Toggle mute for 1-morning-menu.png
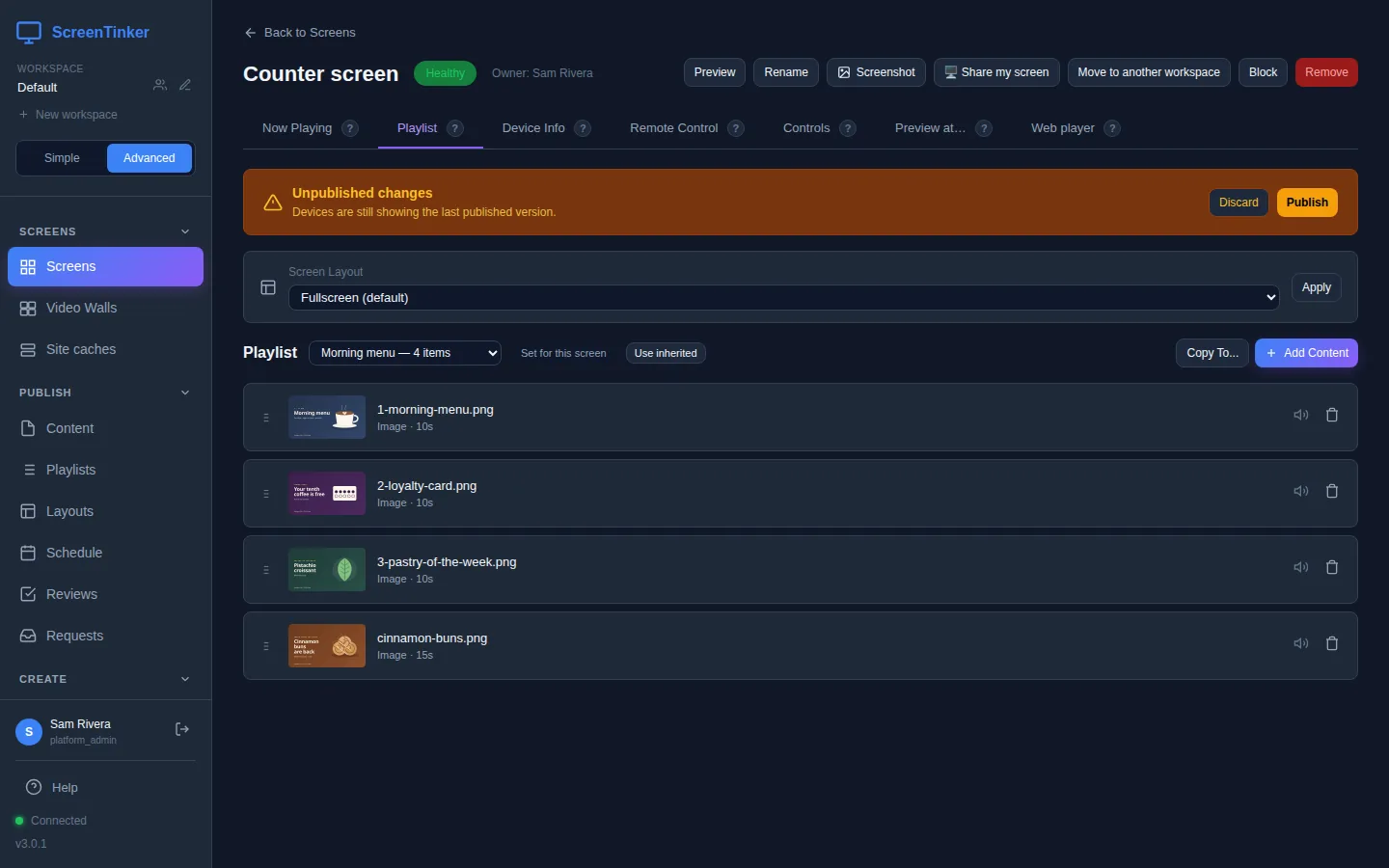The width and height of the screenshot is (1389, 868). [x=1301, y=415]
